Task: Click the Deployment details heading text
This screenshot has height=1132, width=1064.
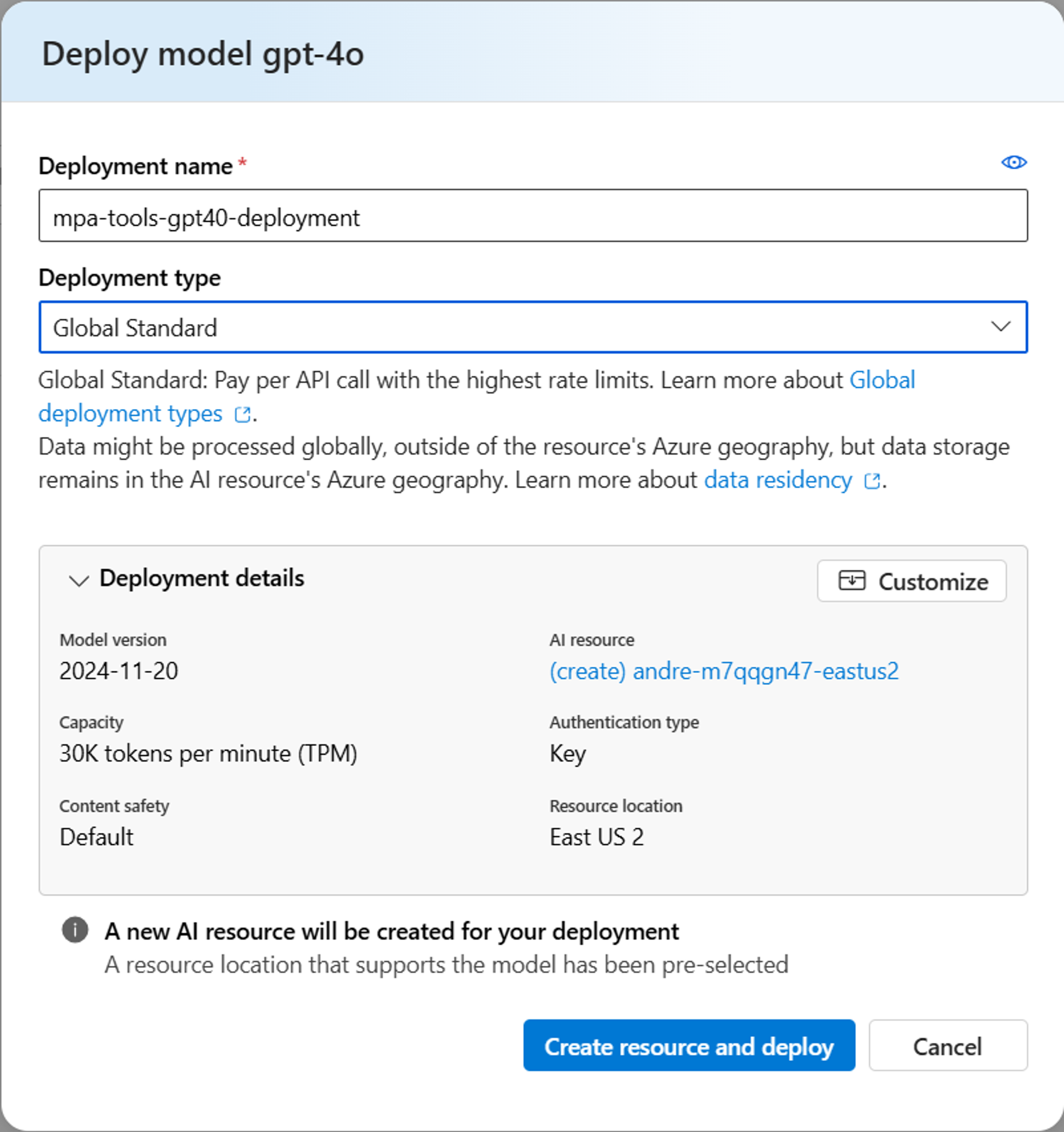Action: (201, 578)
